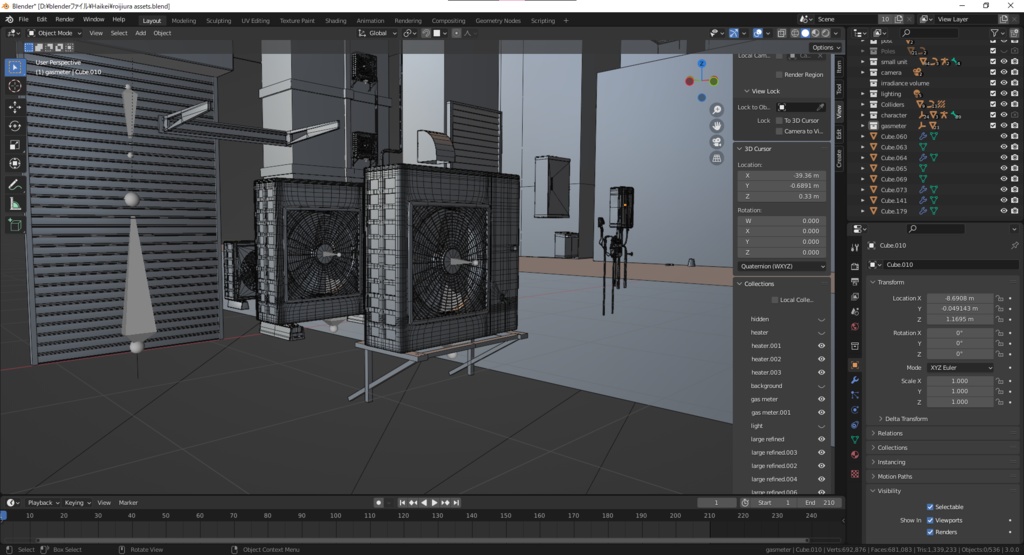Open the XYZ Euler mode dropdown
Screen dimensions: 1024x555
tap(960, 368)
